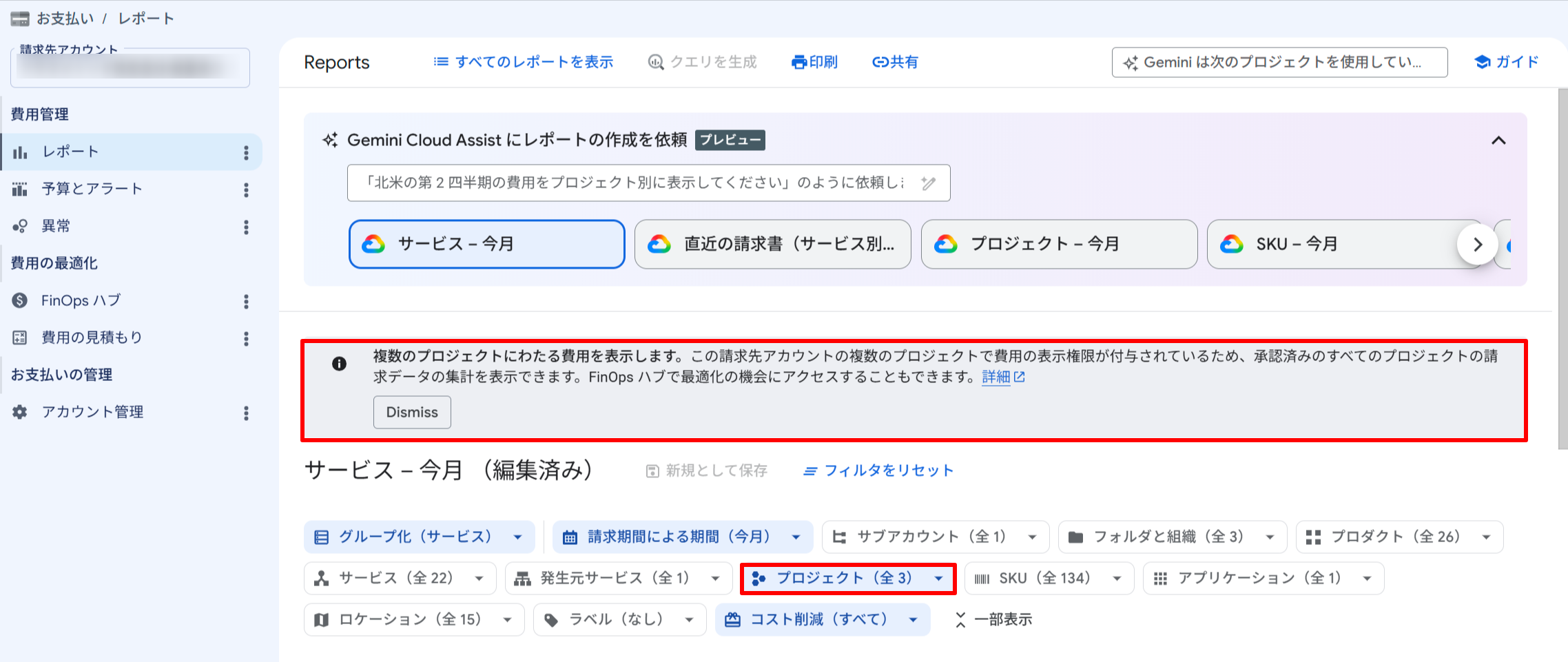This screenshot has width=1568, height=662.
Task: Click the gear icon next to アカウント管理
Action: point(20,412)
